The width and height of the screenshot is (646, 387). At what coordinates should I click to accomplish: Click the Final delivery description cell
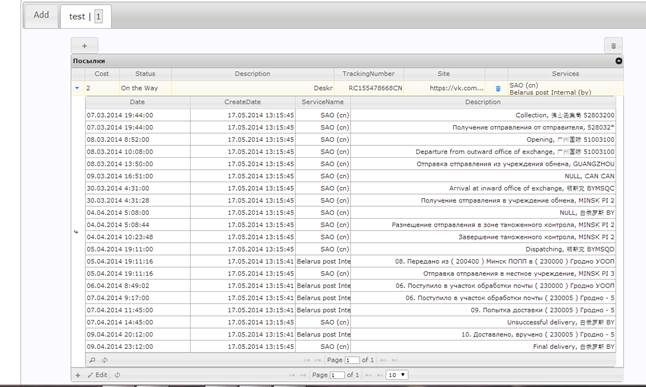tap(483, 347)
